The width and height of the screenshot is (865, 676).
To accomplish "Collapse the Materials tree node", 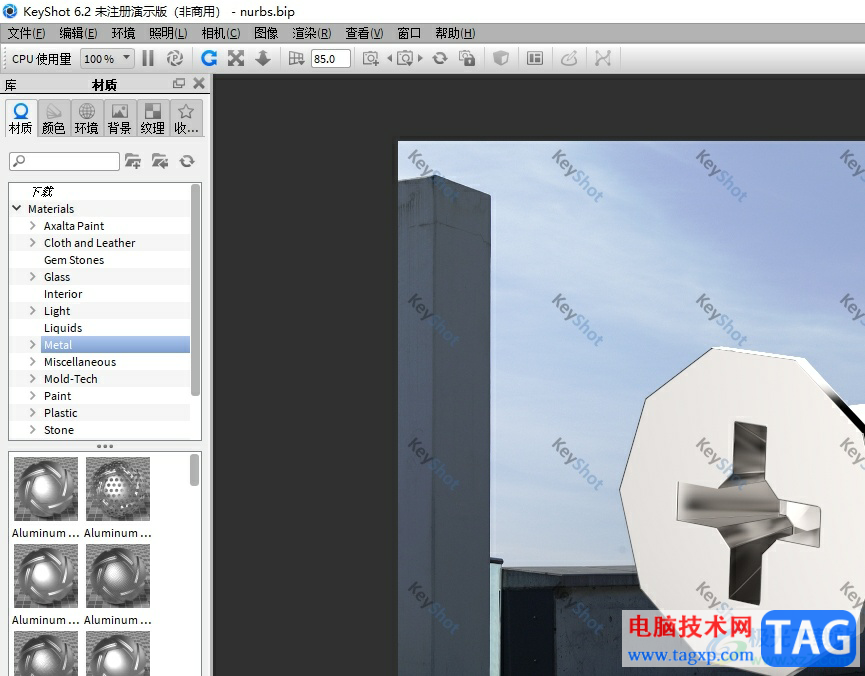I will coord(17,209).
